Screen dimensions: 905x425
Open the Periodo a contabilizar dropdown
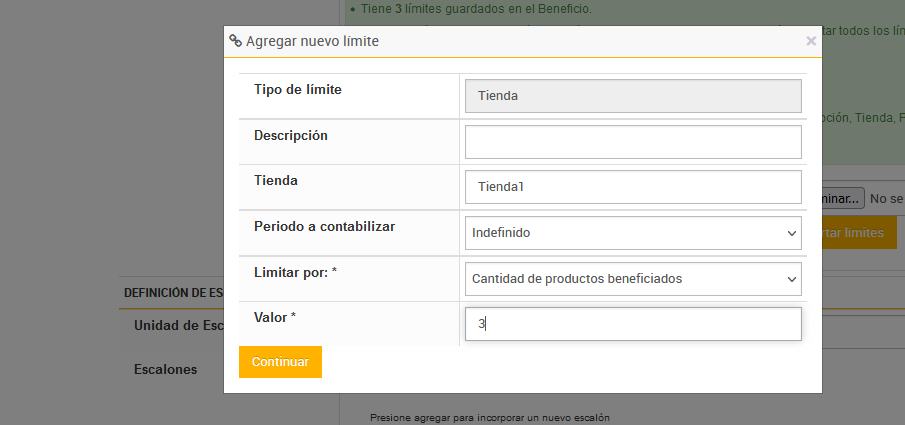[633, 233]
